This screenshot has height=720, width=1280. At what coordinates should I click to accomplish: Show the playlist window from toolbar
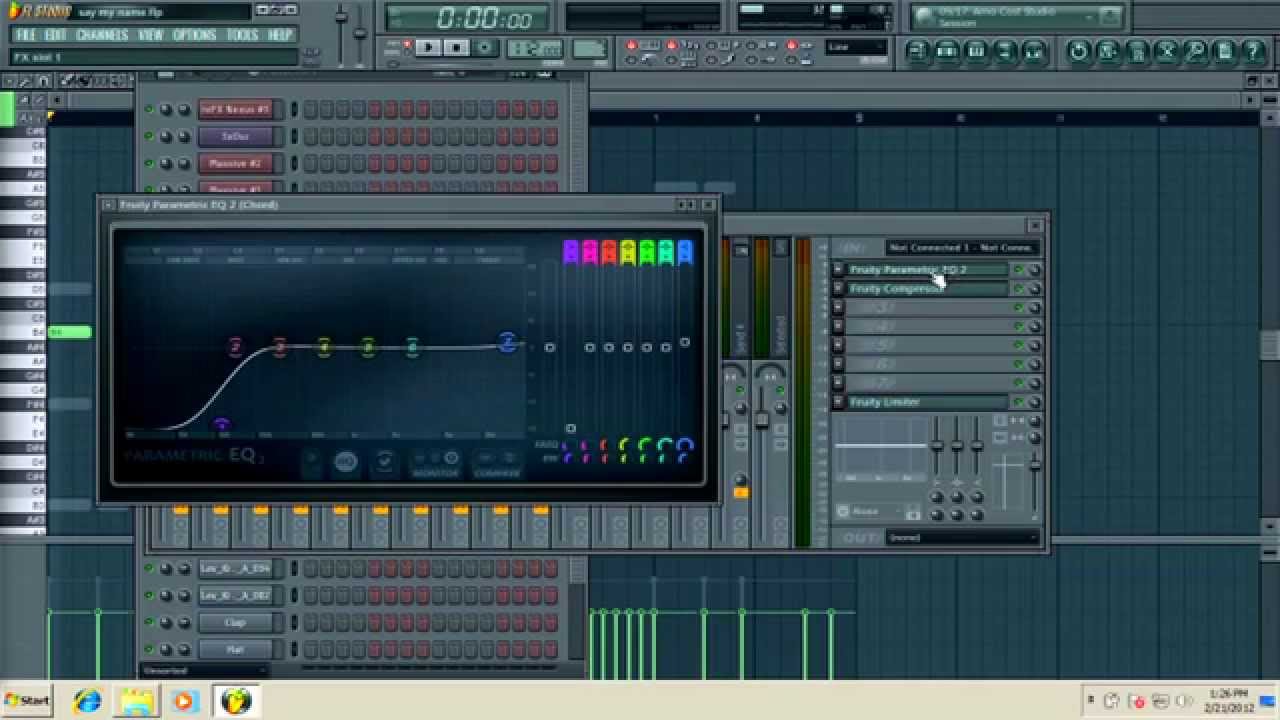click(917, 51)
